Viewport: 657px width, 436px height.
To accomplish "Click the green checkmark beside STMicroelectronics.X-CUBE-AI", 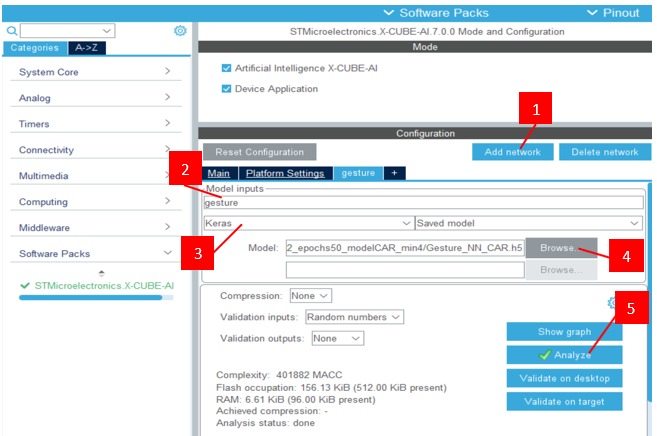I will (25, 286).
